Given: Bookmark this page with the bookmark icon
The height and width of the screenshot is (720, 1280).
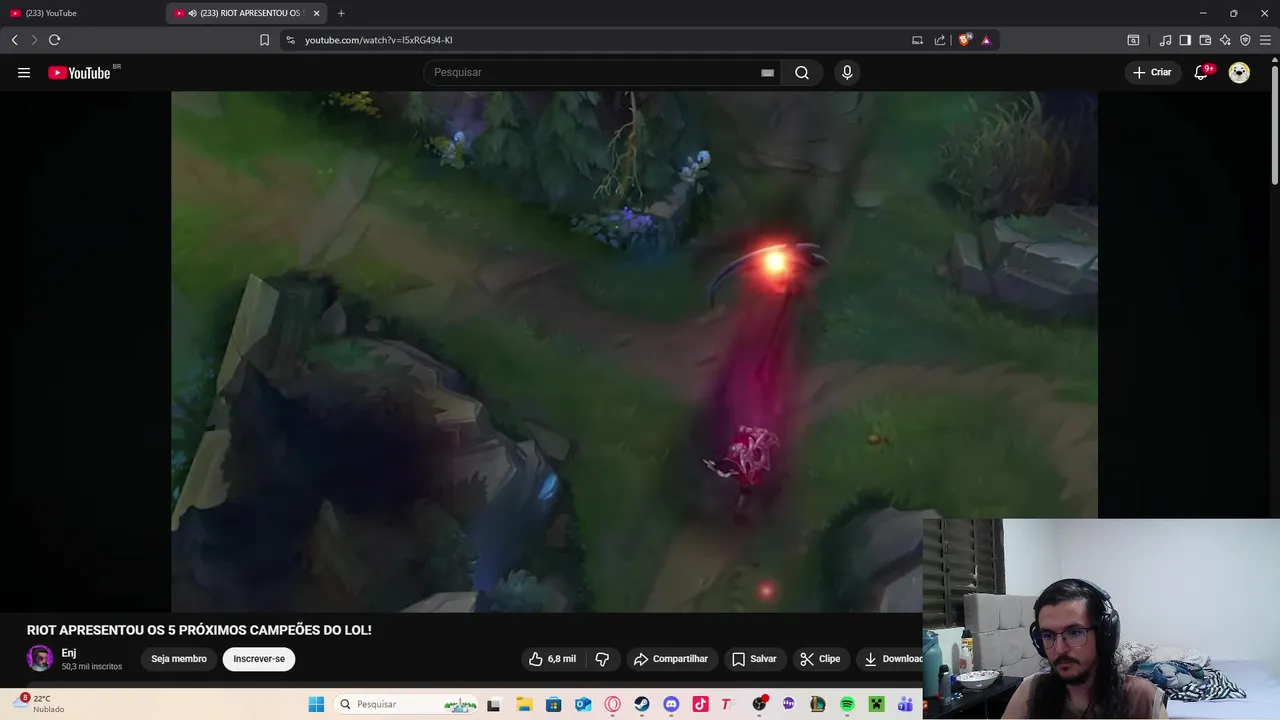Looking at the screenshot, I should (x=264, y=40).
